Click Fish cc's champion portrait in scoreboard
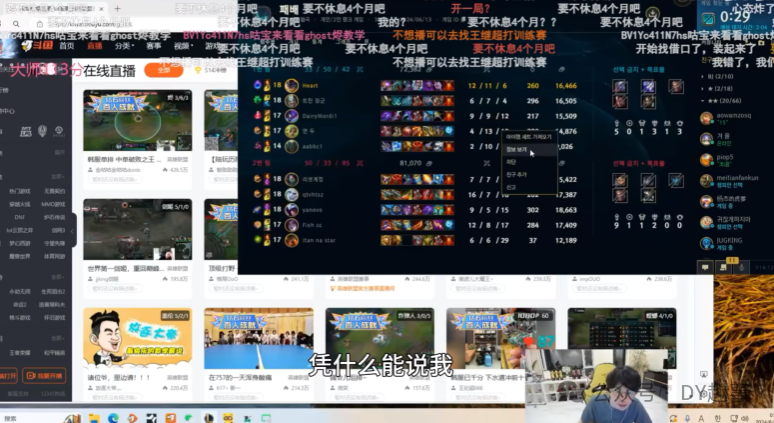 click(x=291, y=225)
